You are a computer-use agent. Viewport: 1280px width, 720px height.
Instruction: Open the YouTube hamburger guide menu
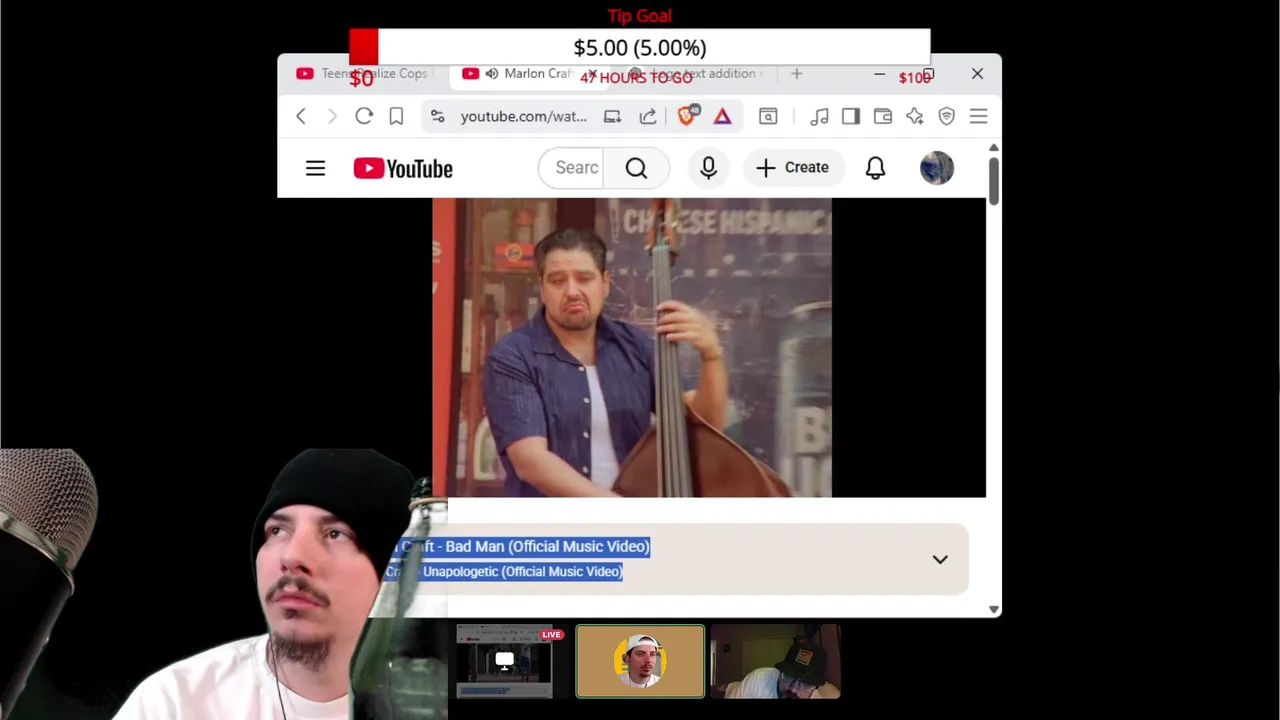pyautogui.click(x=315, y=168)
